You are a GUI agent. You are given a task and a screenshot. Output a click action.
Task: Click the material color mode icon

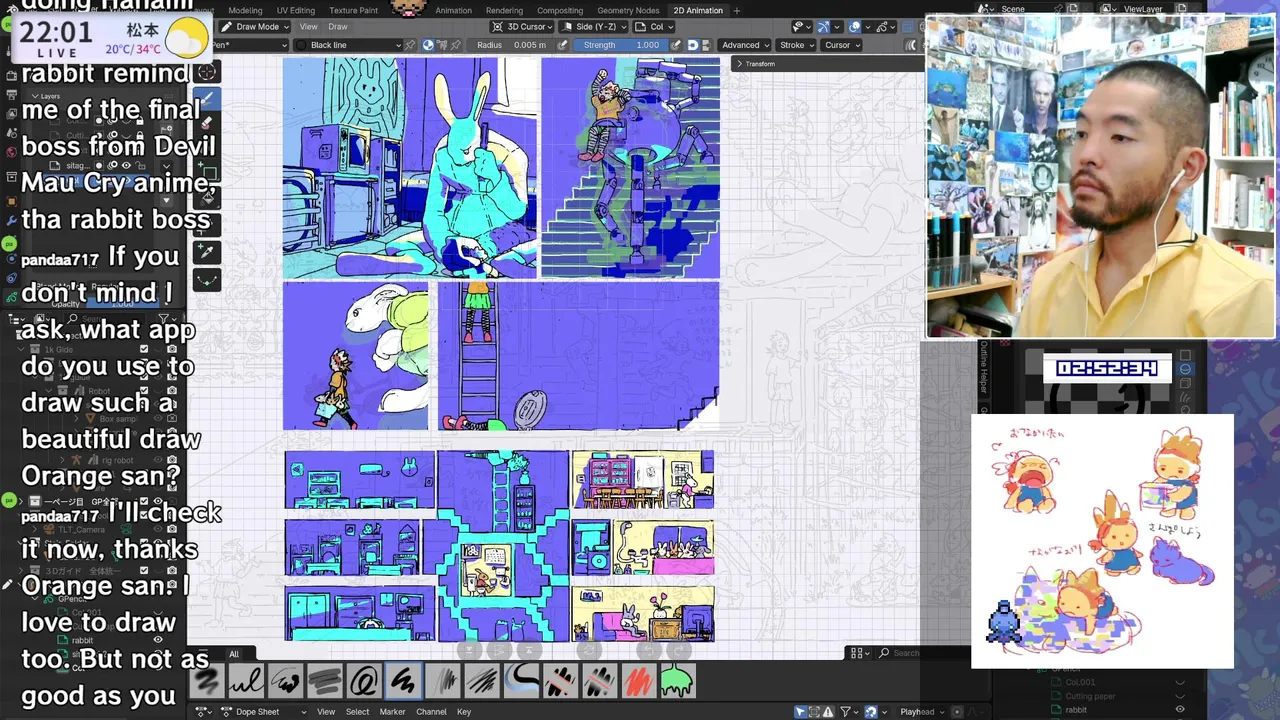428,45
